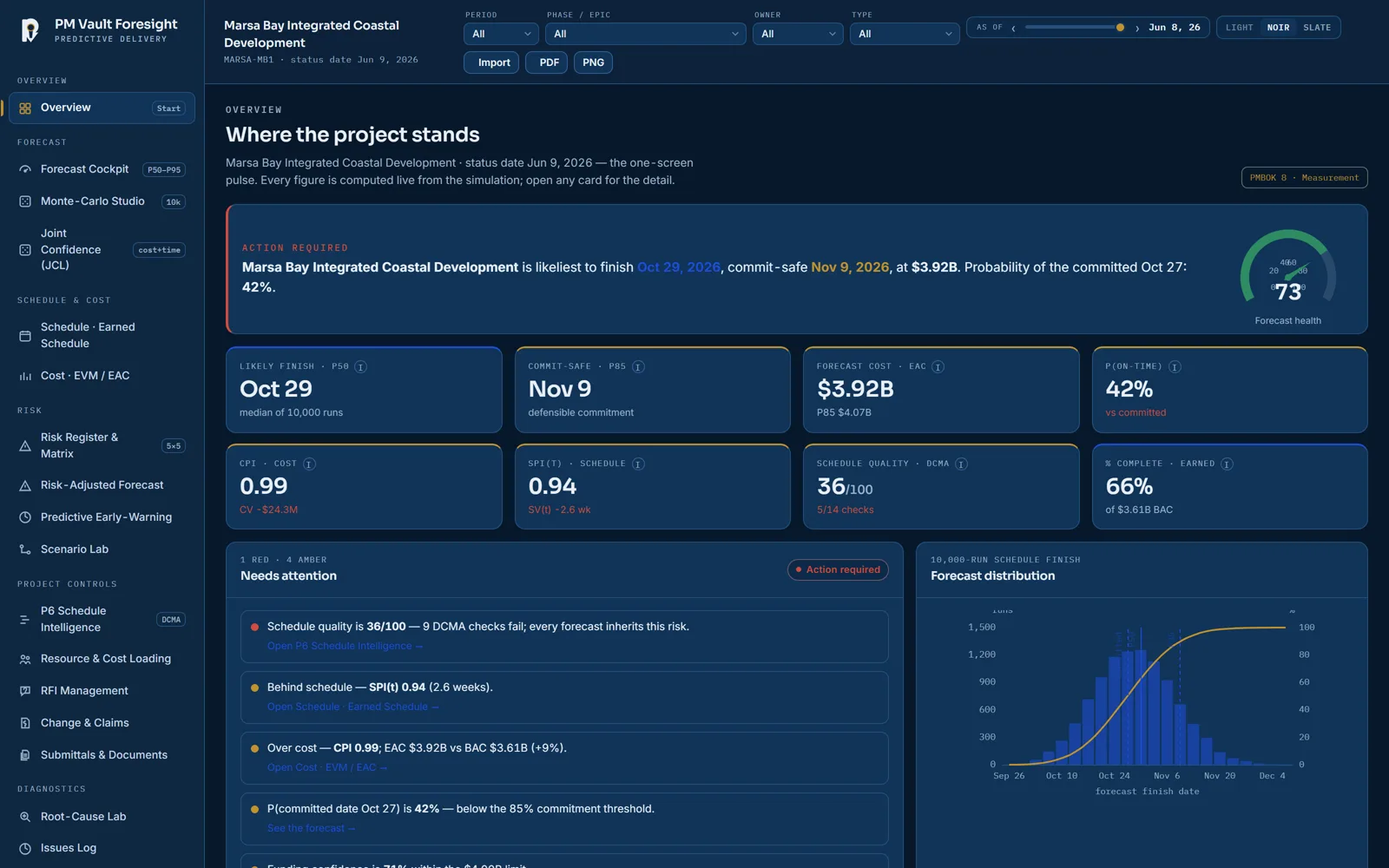Image resolution: width=1389 pixels, height=868 pixels.
Task: Click the Predictive Early-Warning clock icon
Action: coord(25,517)
